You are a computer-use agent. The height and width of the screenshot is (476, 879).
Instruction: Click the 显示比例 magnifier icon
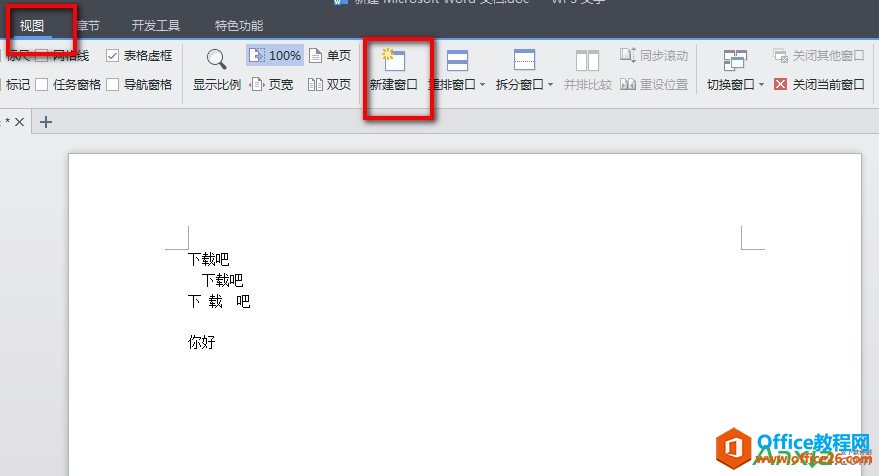[x=216, y=59]
